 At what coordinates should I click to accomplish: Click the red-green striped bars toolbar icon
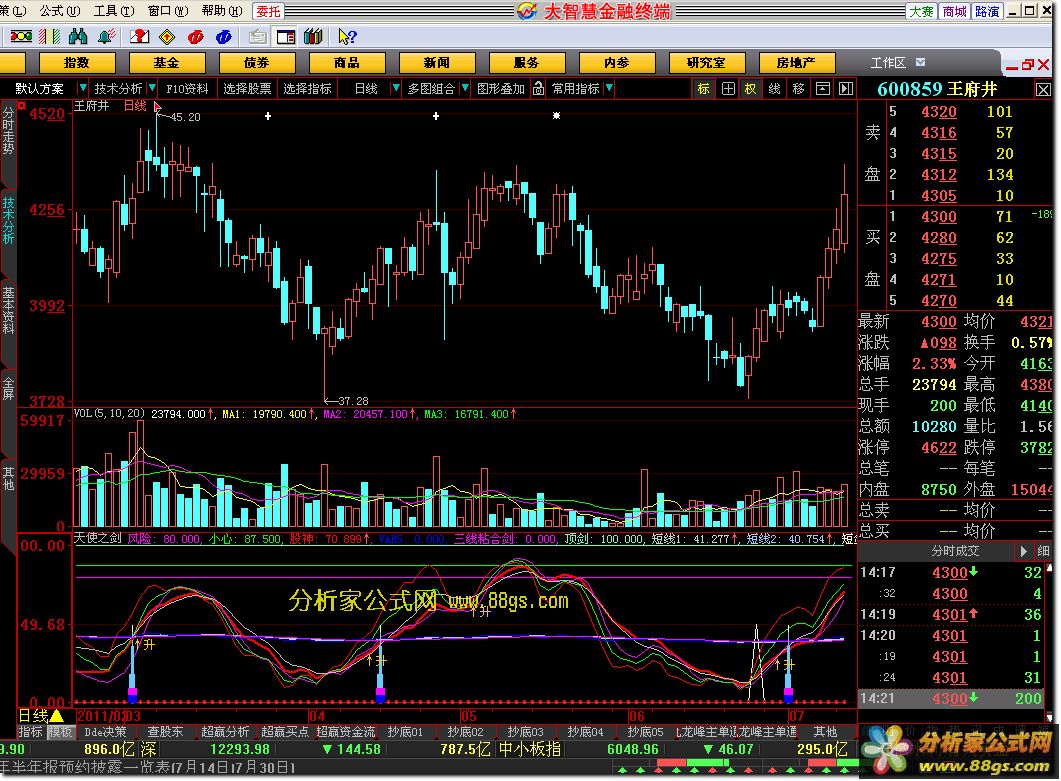tap(50, 37)
